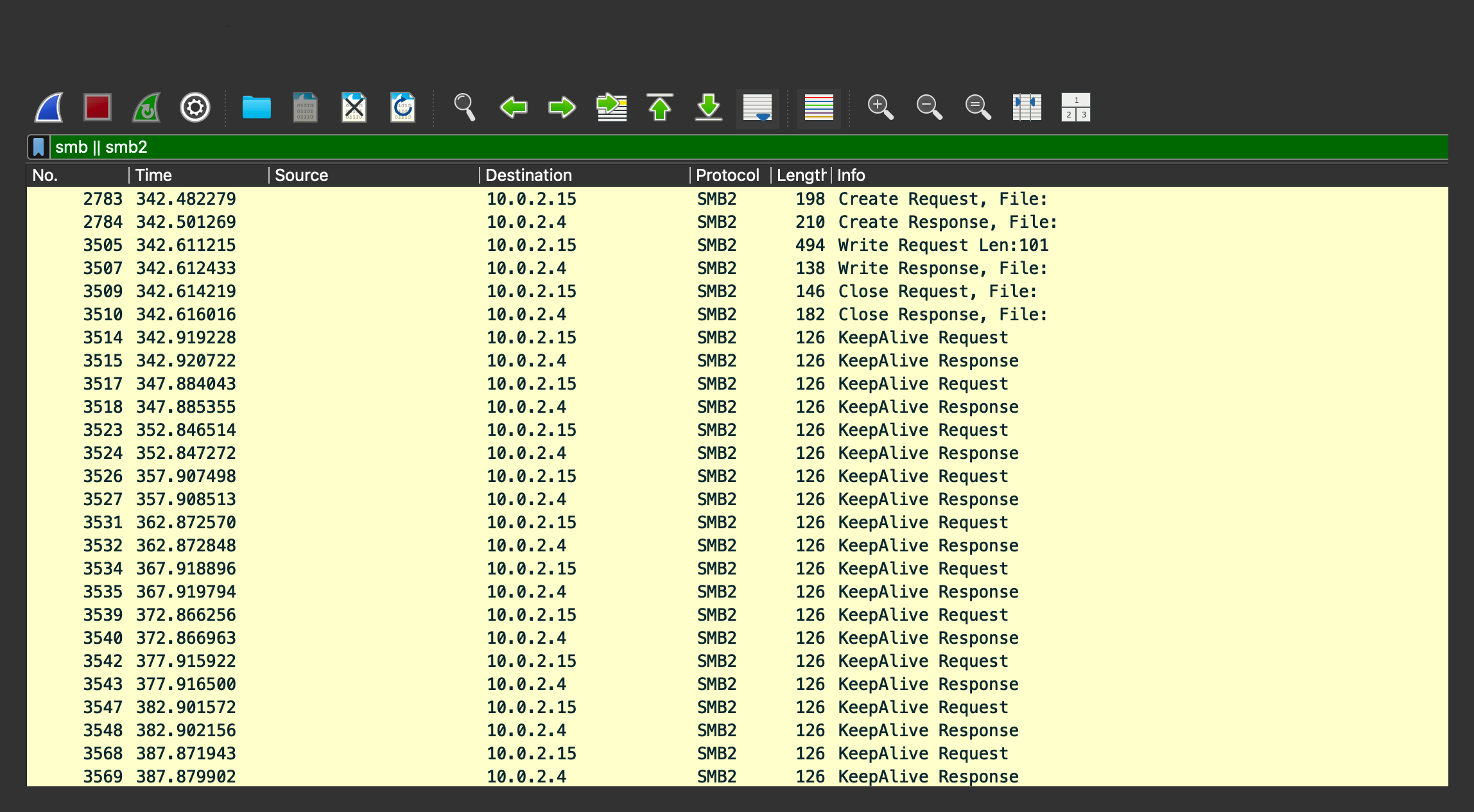Restart the current capture
This screenshot has height=812, width=1474.
point(146,107)
